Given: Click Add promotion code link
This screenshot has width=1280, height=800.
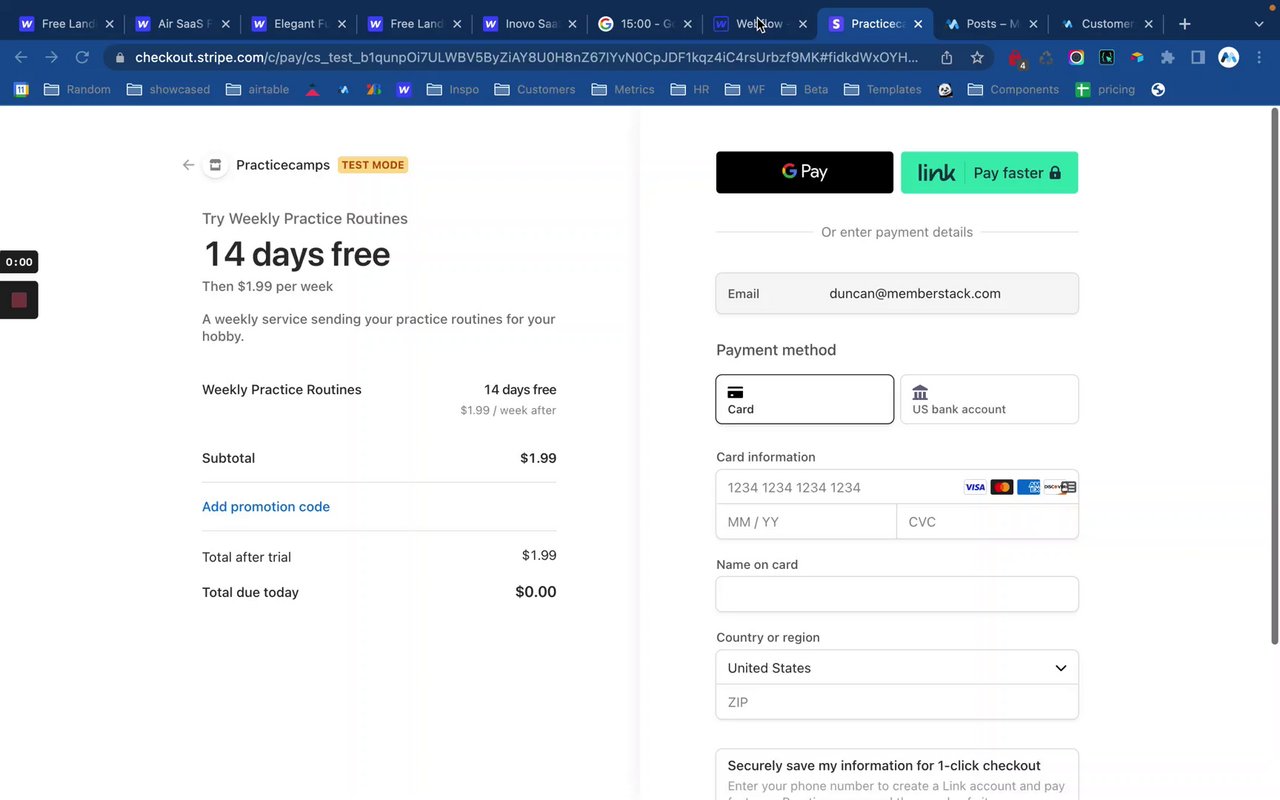Looking at the screenshot, I should coord(266,507).
